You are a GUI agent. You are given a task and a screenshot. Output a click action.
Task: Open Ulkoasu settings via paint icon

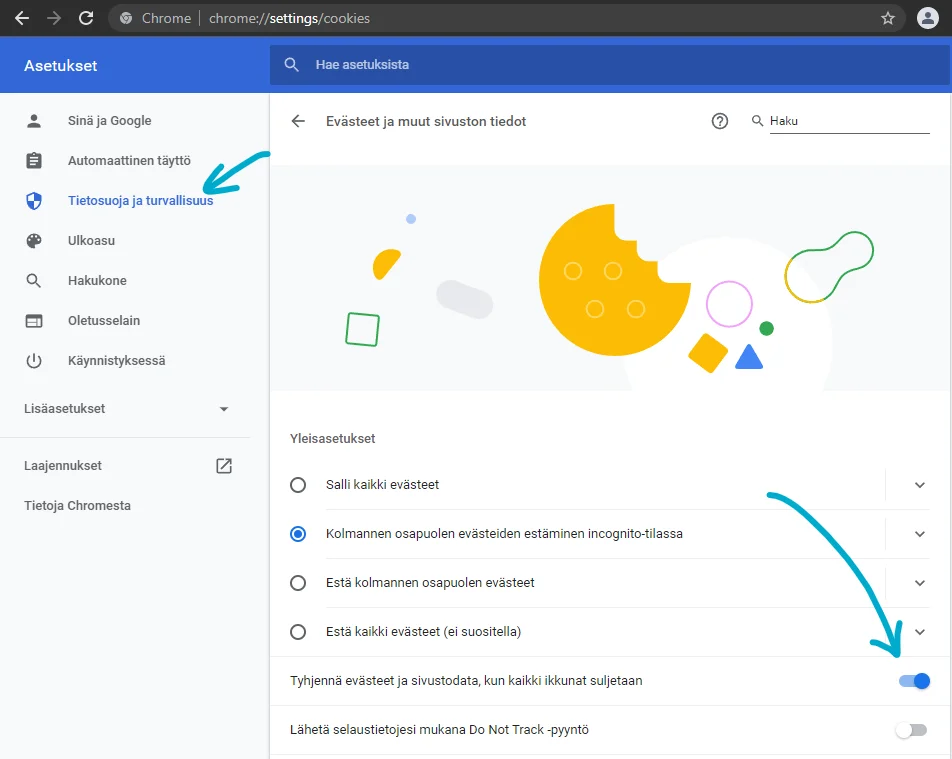coord(34,240)
